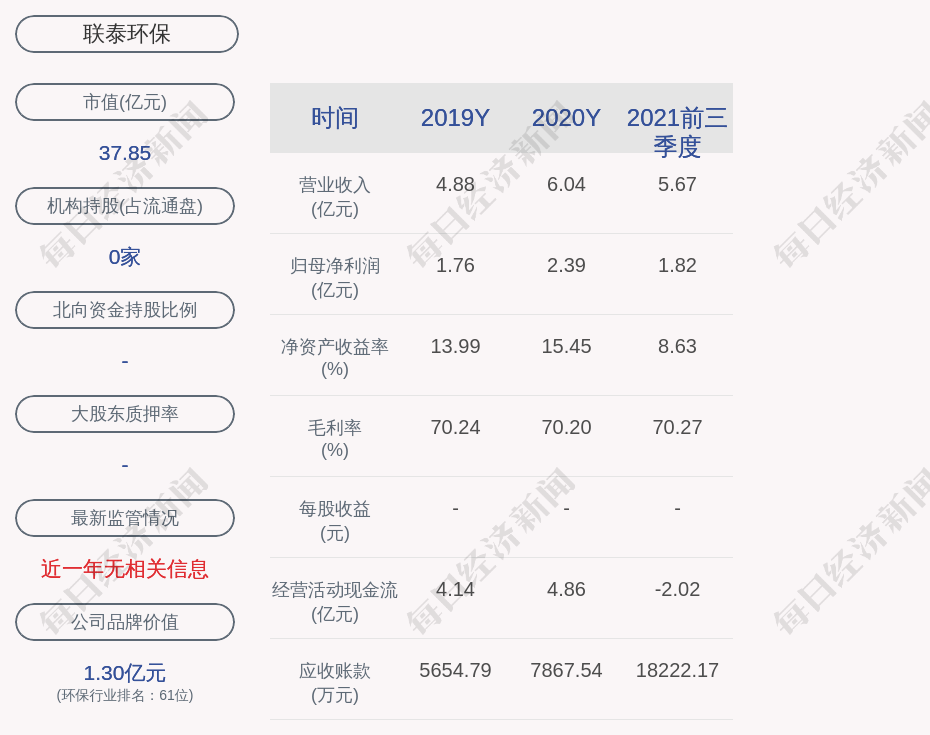930x735 pixels.
Task: Select the 环保行业排名 ranking note
Action: point(125,695)
